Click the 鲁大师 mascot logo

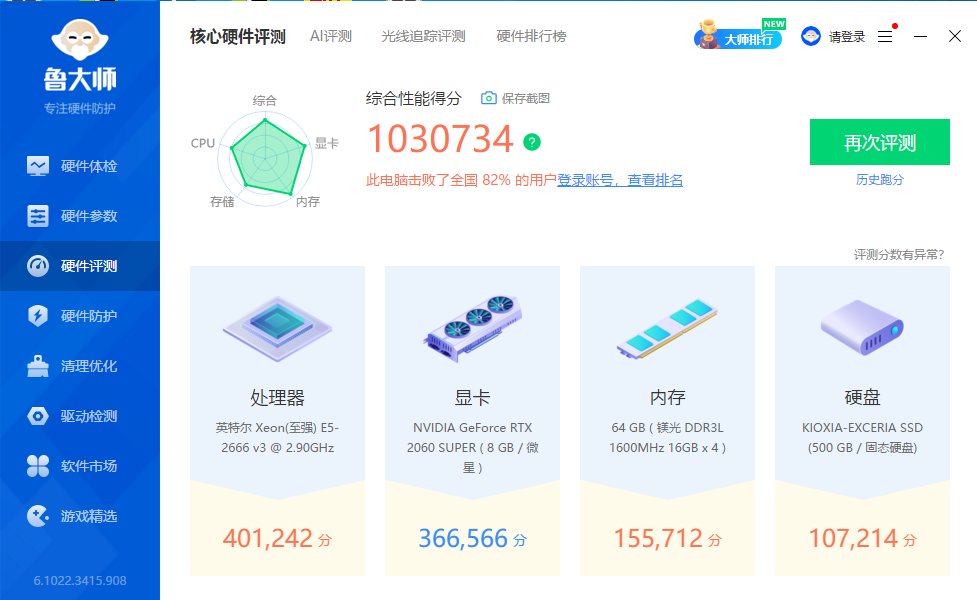pyautogui.click(x=80, y=39)
